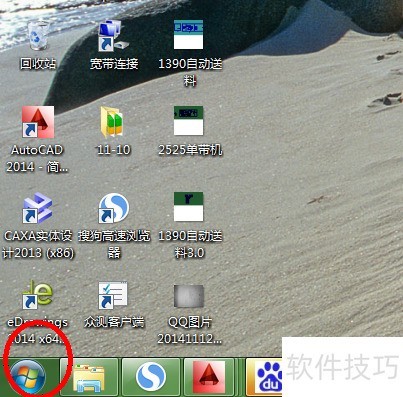Open Sogou browser from the taskbar
The width and height of the screenshot is (403, 397).
coord(151,377)
